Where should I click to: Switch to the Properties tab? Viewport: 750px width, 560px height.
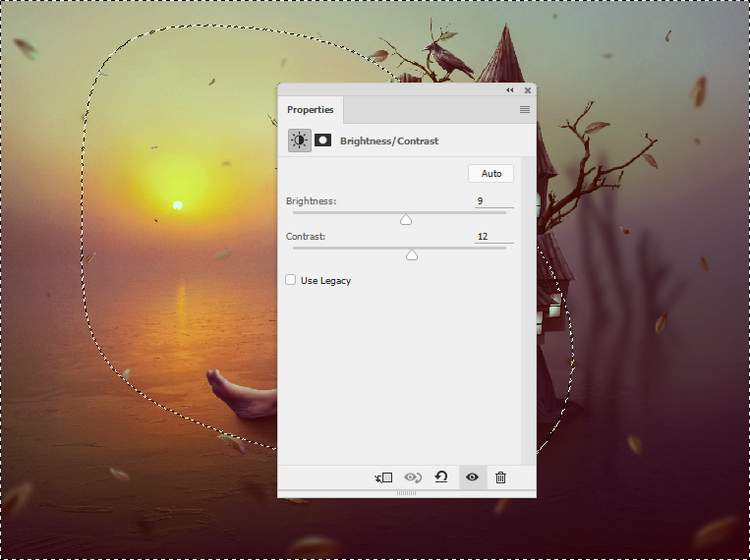(x=310, y=110)
